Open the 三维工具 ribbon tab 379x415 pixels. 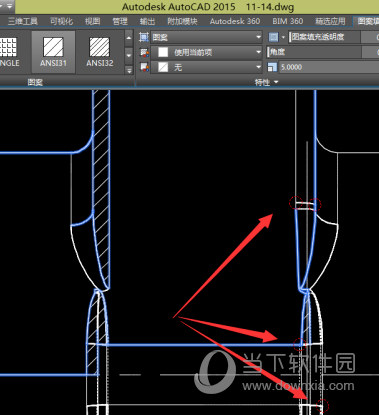tap(23, 22)
